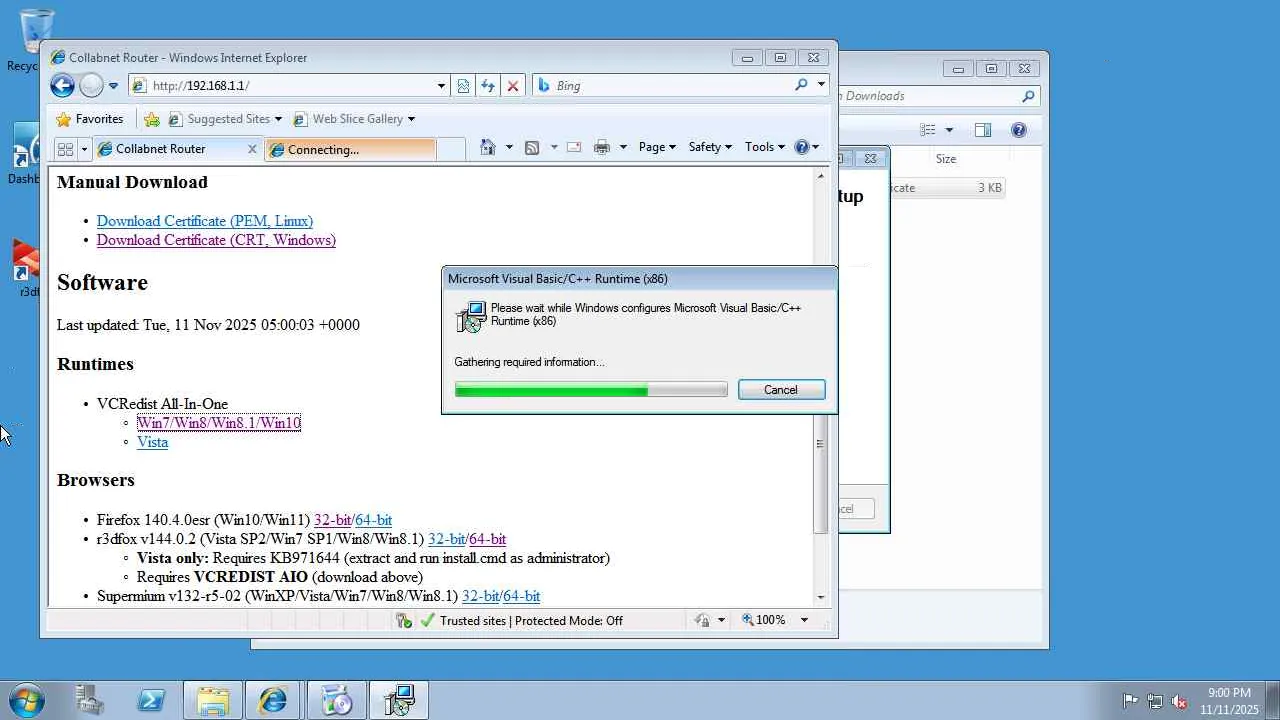Click the Read Mail envelope icon

pos(574,147)
